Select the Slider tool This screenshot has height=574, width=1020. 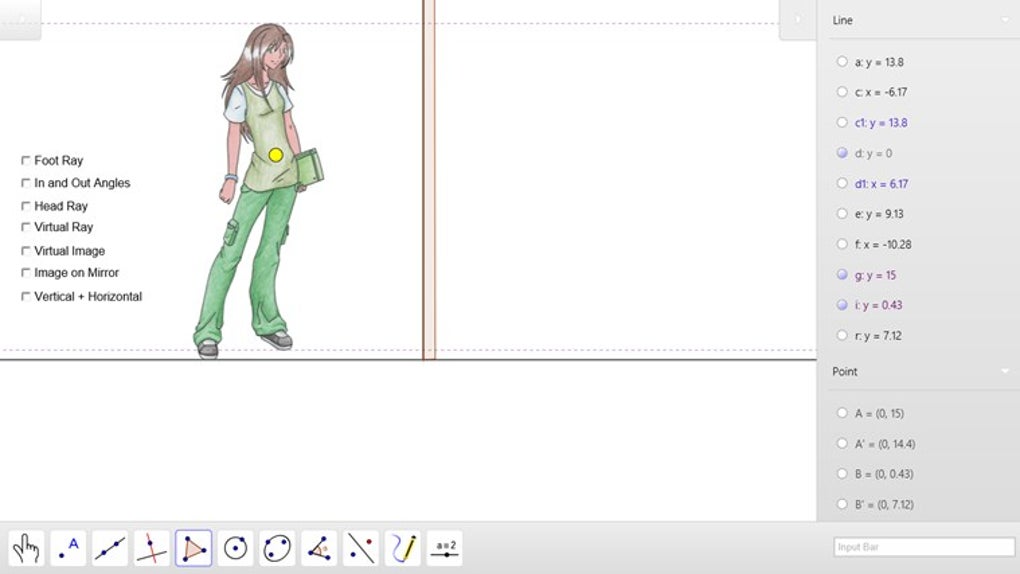click(x=445, y=549)
